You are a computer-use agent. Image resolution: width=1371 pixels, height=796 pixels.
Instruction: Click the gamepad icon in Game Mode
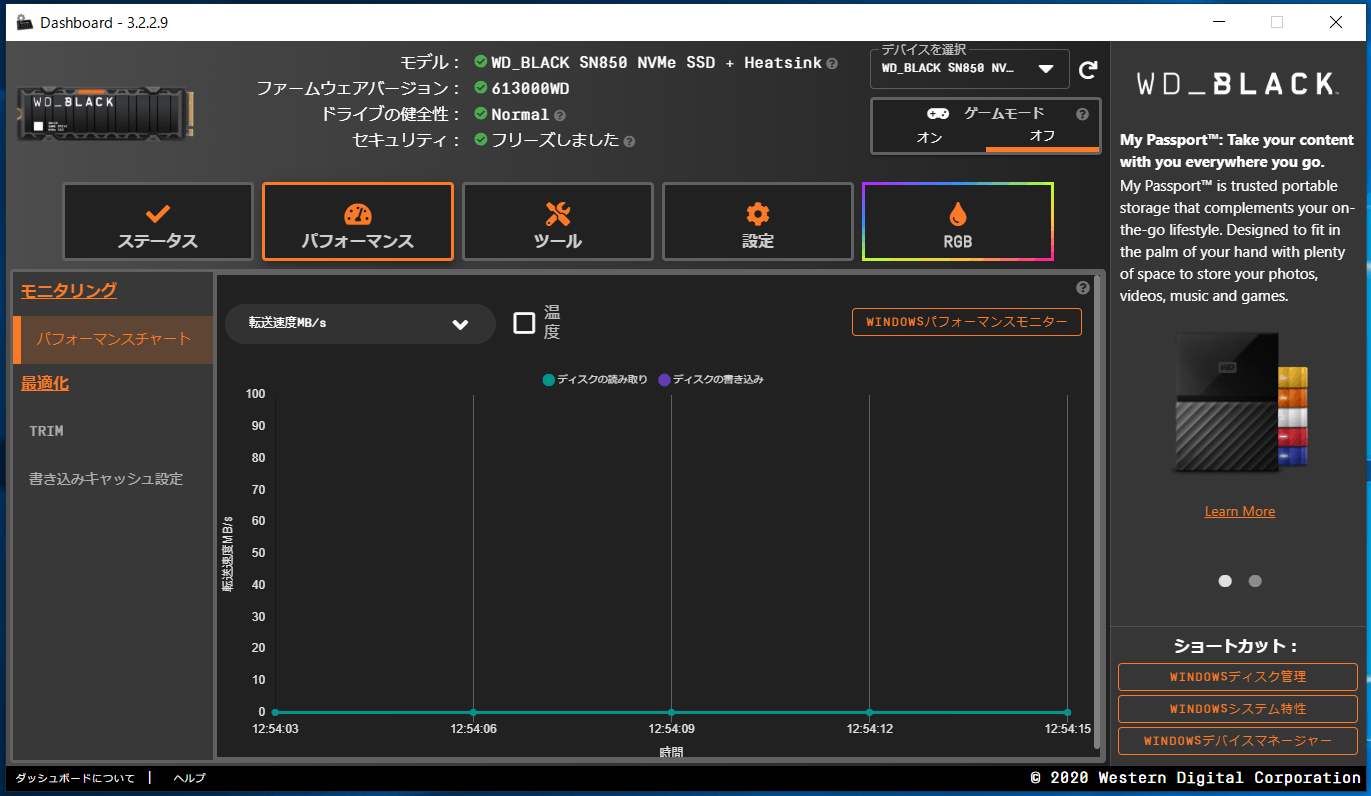tap(938, 113)
